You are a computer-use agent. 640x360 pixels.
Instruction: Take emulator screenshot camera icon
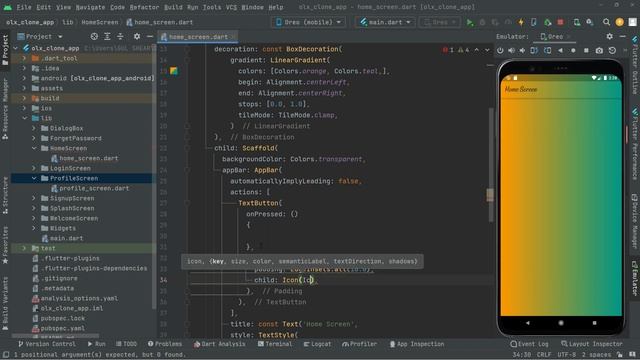click(599, 51)
